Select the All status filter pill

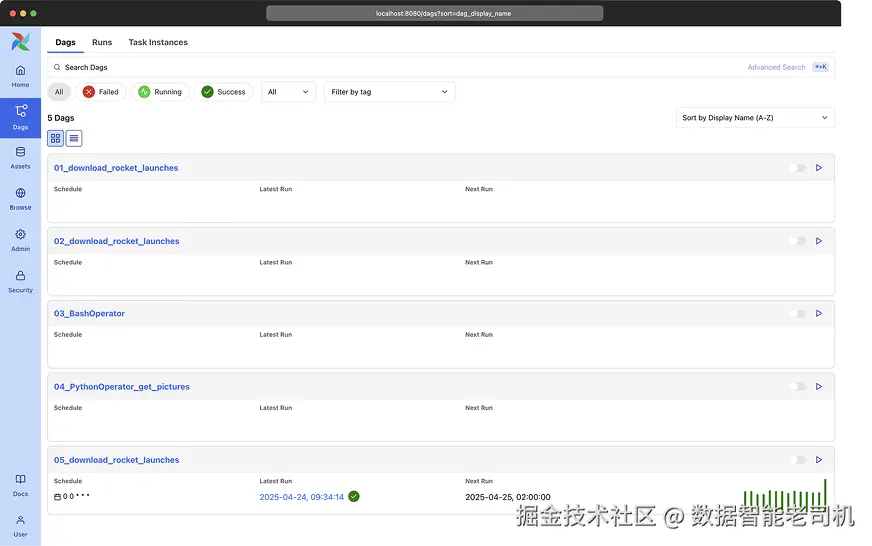pos(59,92)
